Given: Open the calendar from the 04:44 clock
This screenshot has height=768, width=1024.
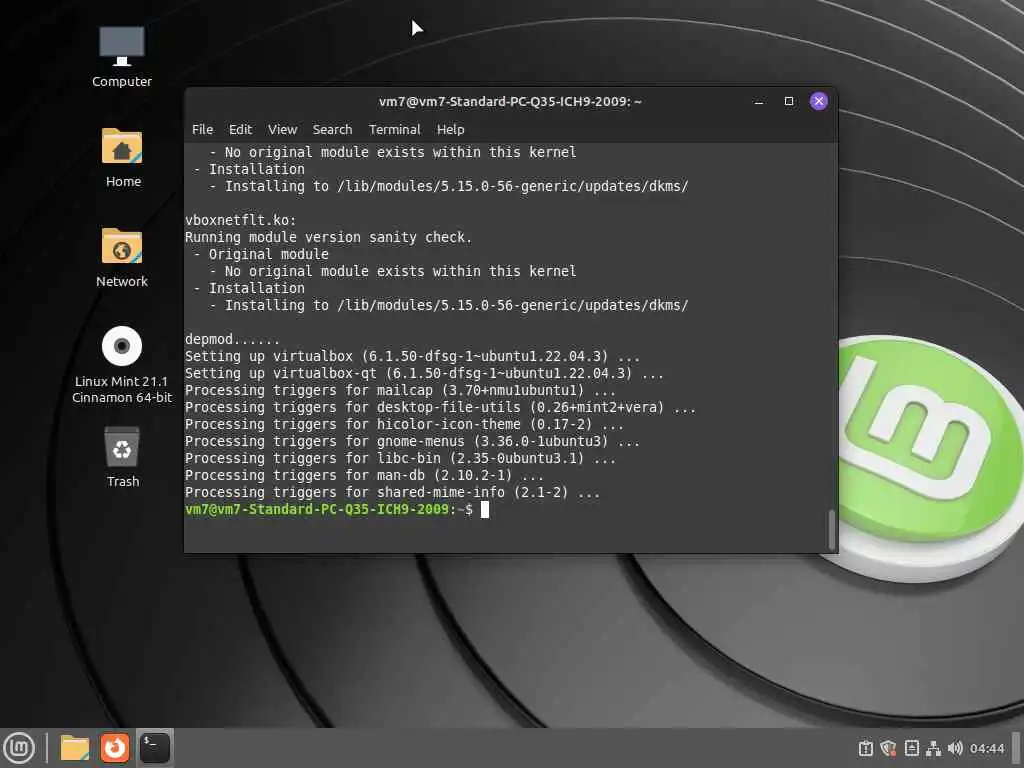Looking at the screenshot, I should [x=987, y=748].
